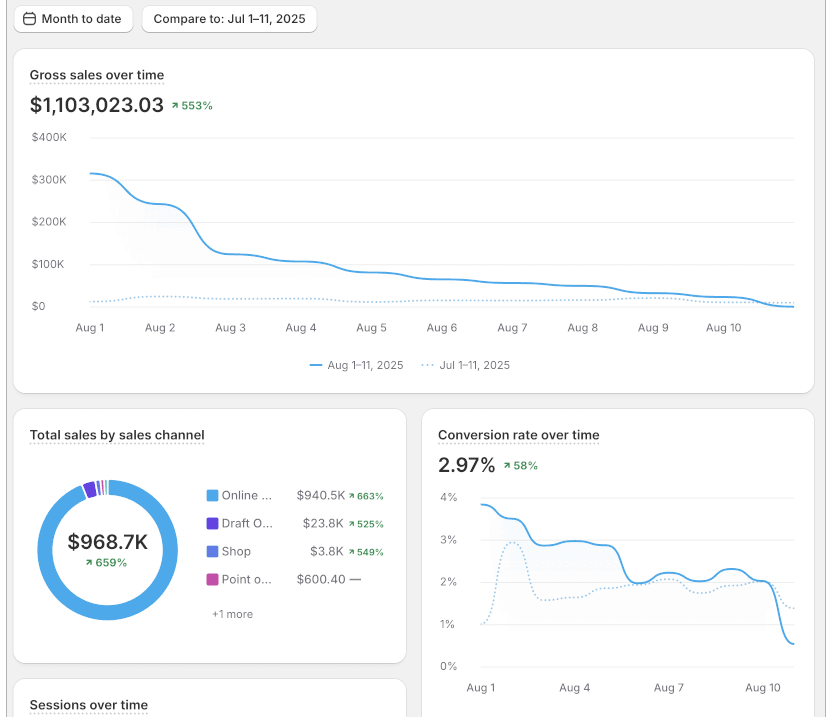The image size is (832, 717).
Task: Click the upward arrow icon beside 58%
Action: pyautogui.click(x=507, y=466)
